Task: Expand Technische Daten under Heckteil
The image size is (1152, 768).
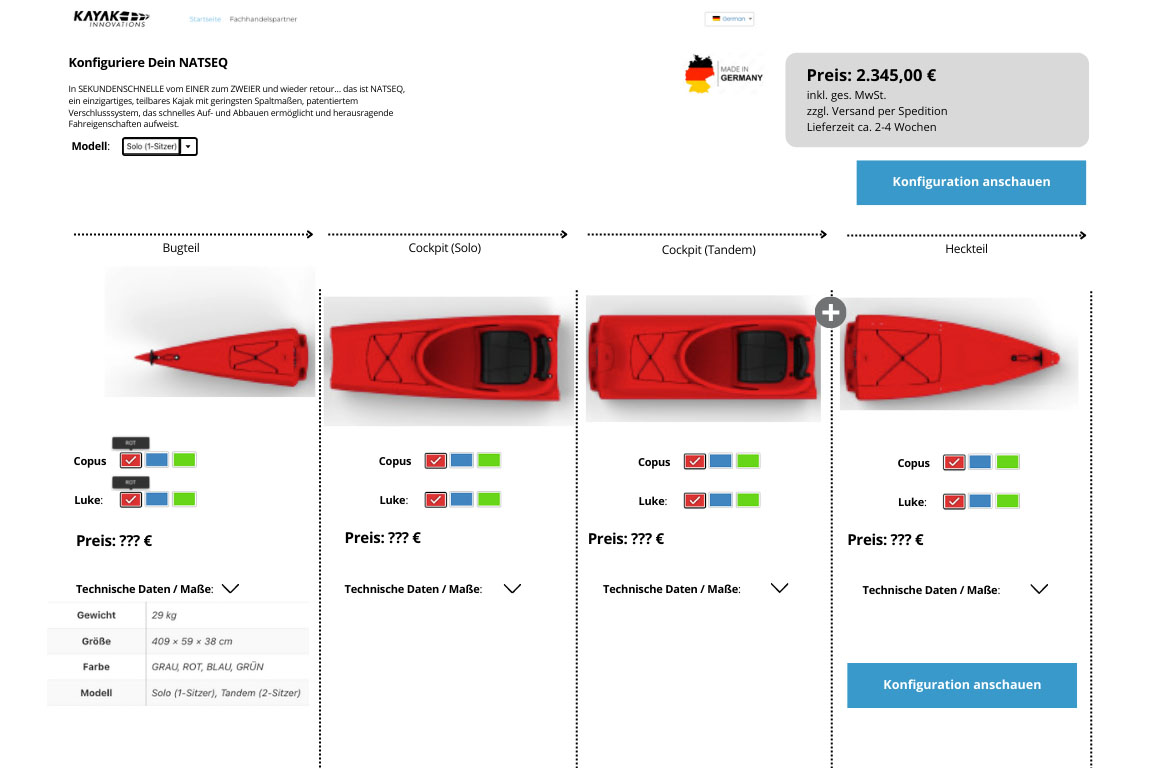Action: pyautogui.click(x=1039, y=588)
